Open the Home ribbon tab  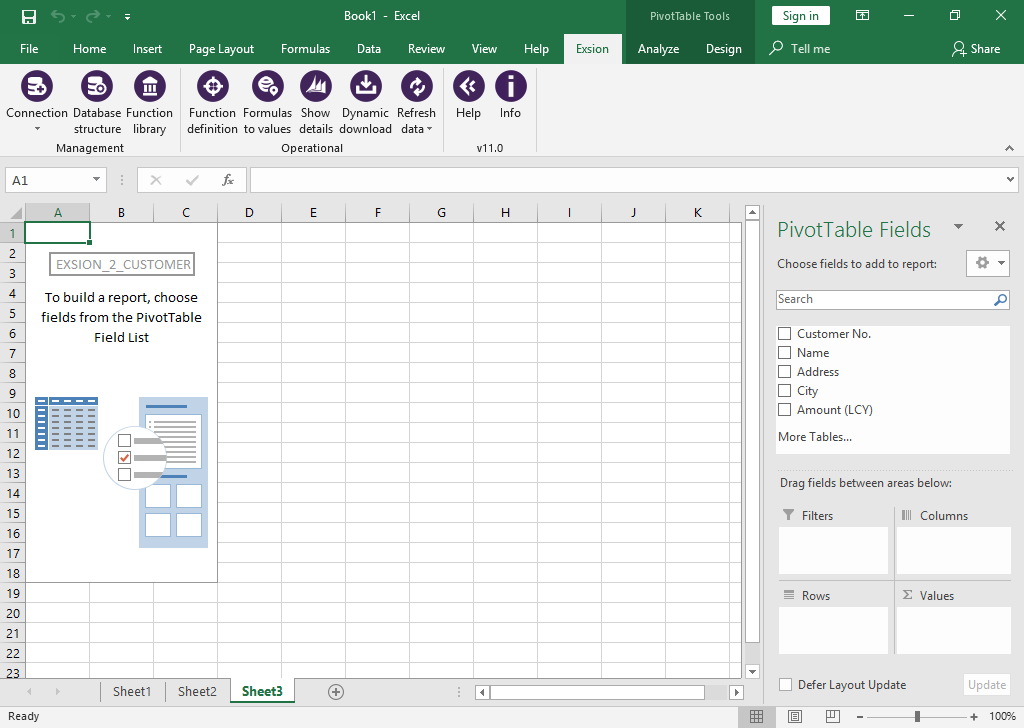point(89,49)
